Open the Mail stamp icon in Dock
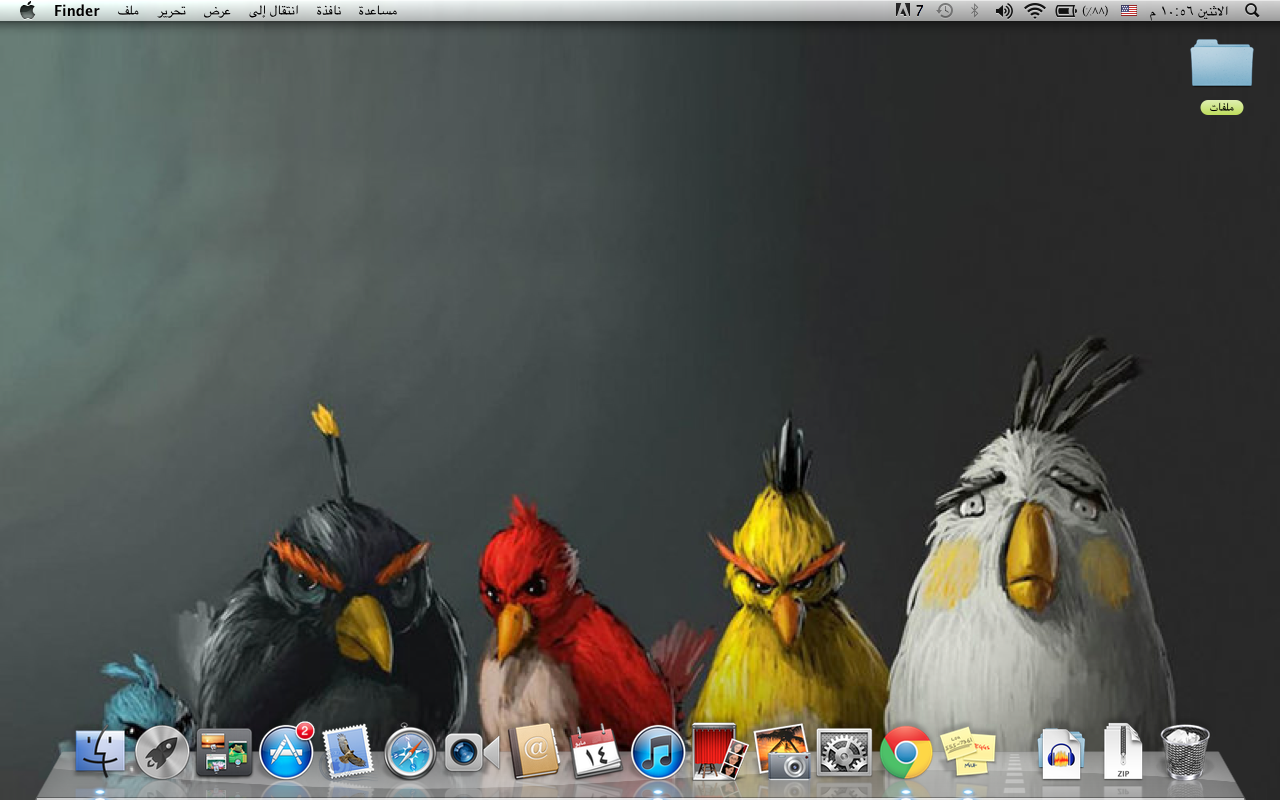The height and width of the screenshot is (800, 1280). 348,753
